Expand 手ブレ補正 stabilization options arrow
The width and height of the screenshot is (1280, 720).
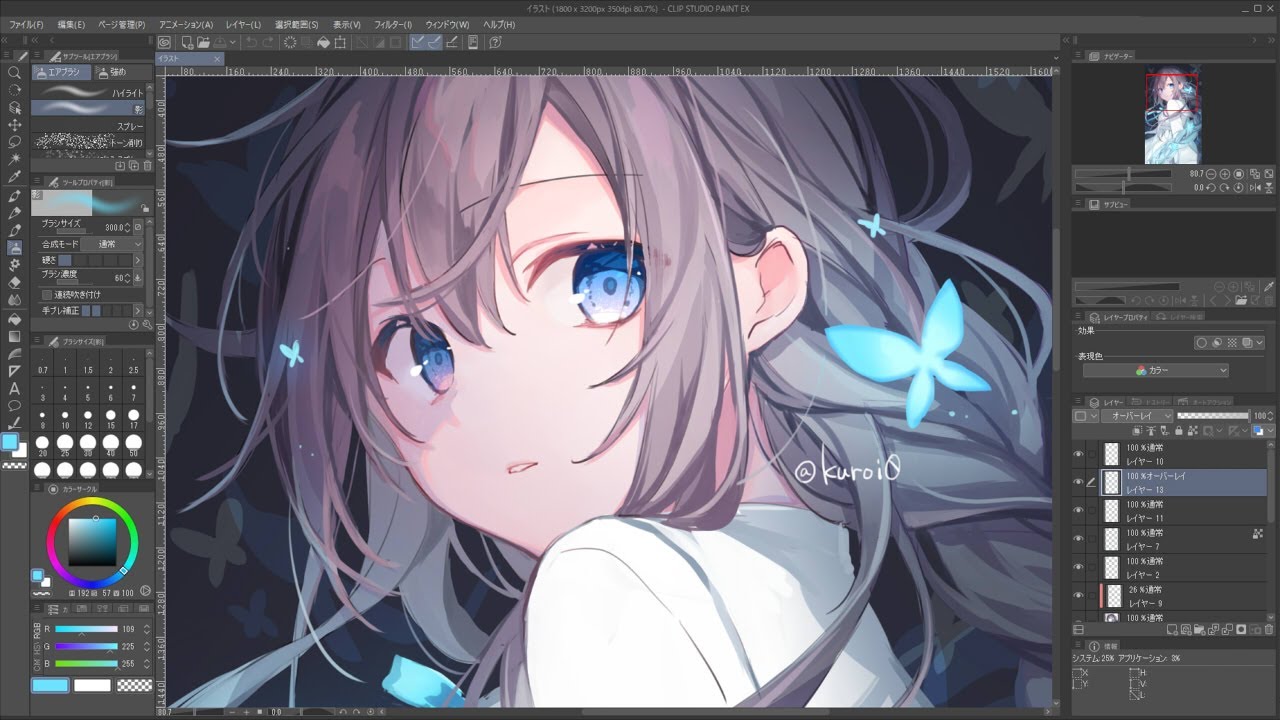pos(137,311)
